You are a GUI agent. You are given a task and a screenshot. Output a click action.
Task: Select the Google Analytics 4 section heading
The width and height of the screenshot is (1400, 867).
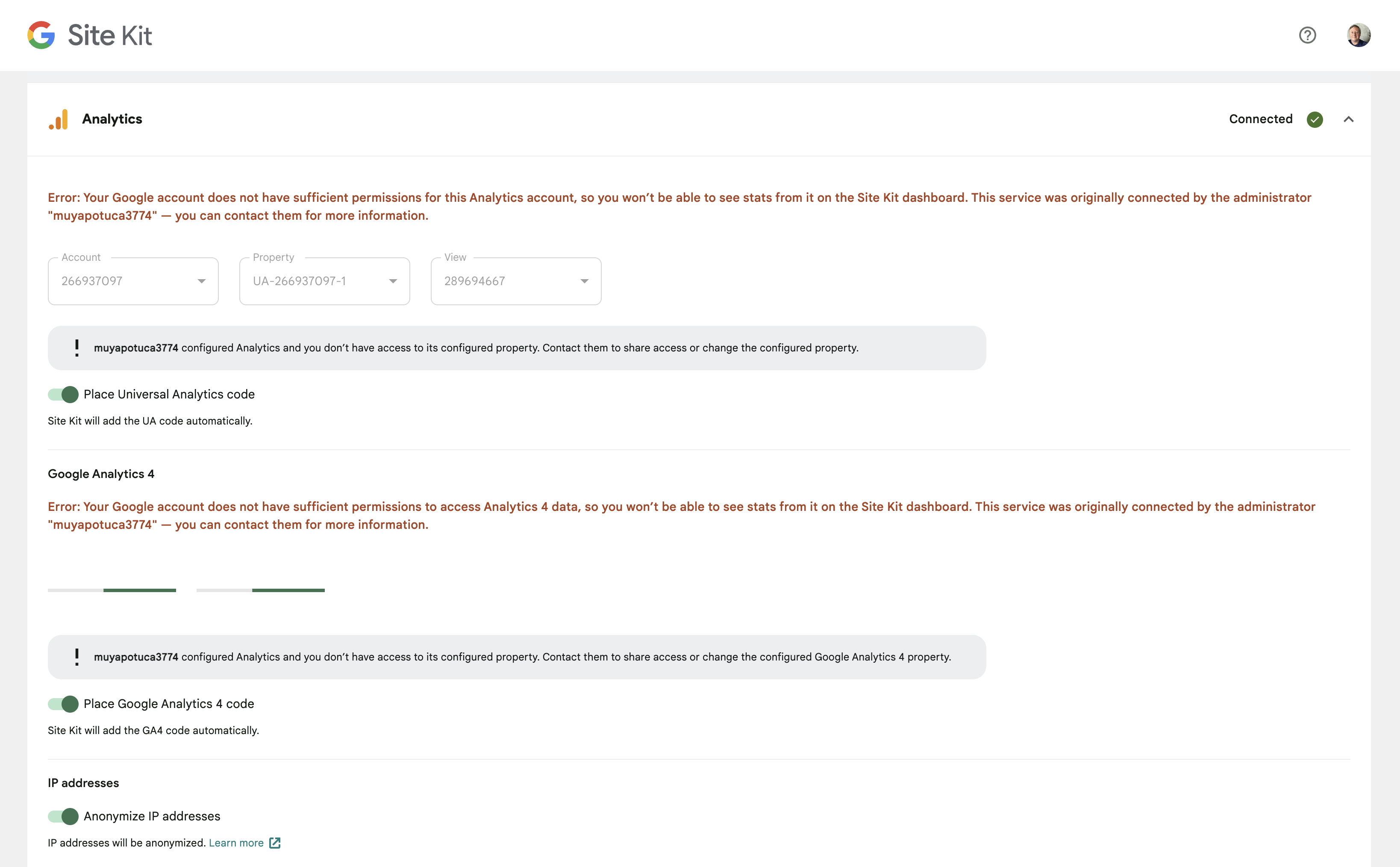coord(101,474)
